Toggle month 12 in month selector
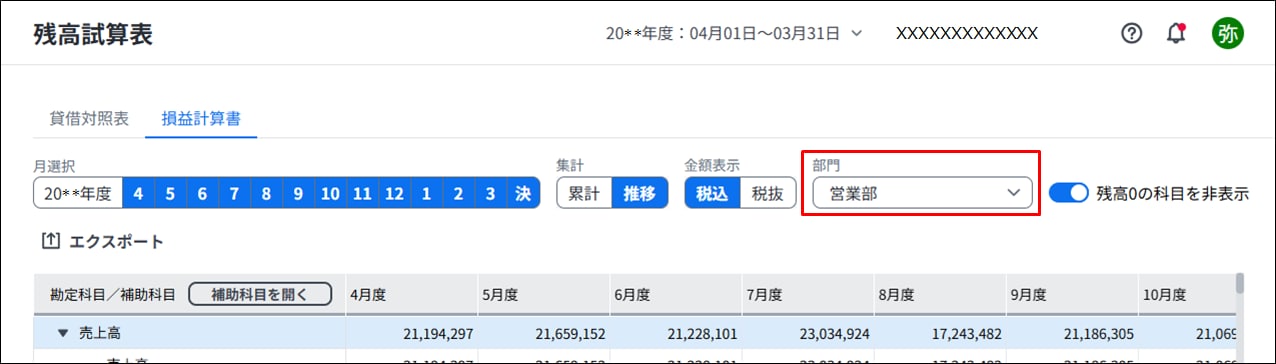Screen dimensions: 1276x364 click(x=394, y=193)
